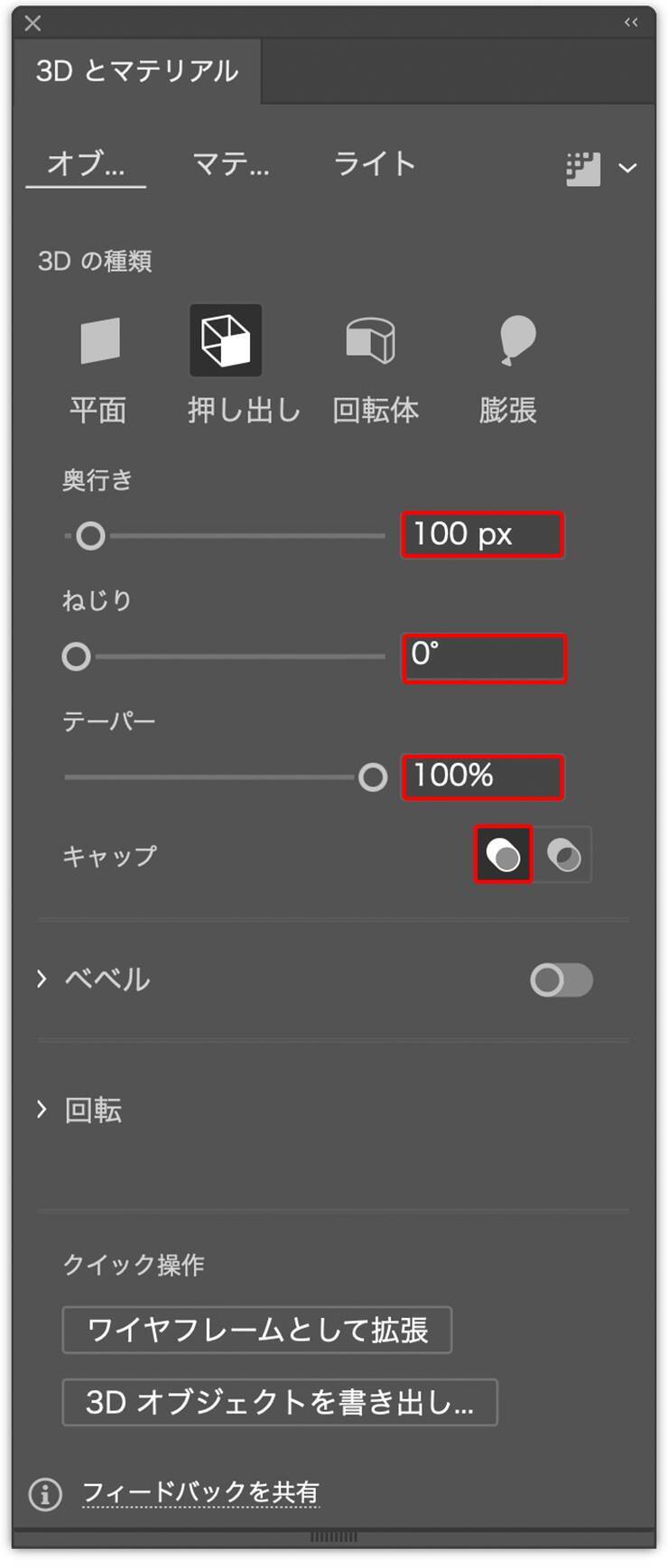
Task: Click the render settings icon
Action: tap(583, 169)
